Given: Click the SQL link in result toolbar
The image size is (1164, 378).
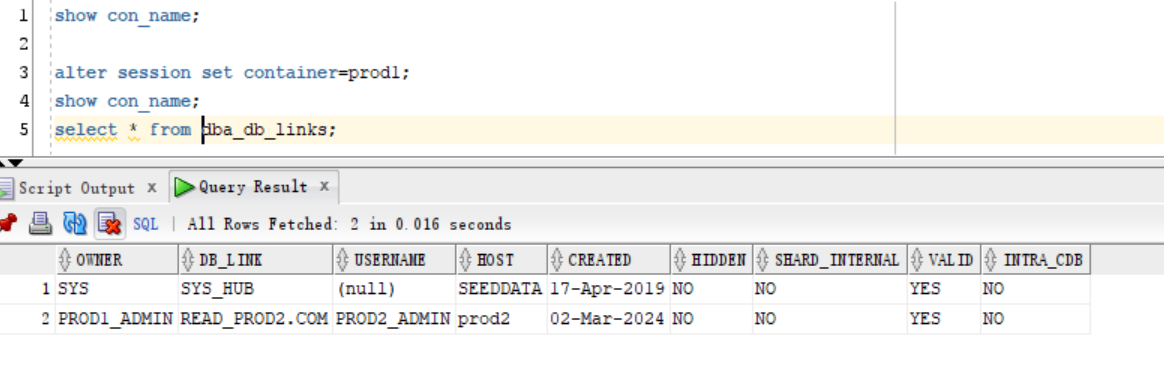Looking at the screenshot, I should click(146, 224).
